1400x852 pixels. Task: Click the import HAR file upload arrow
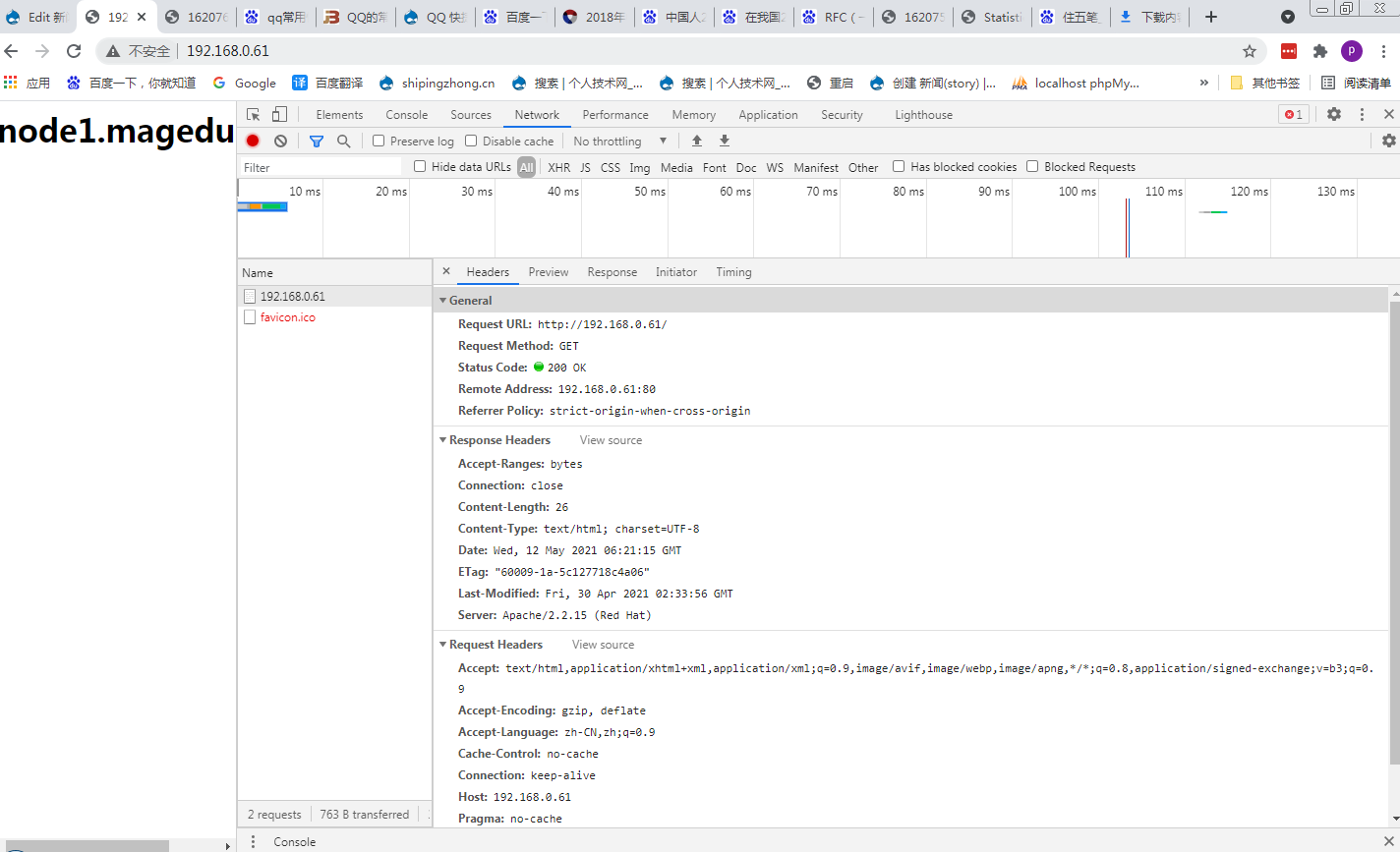697,142
